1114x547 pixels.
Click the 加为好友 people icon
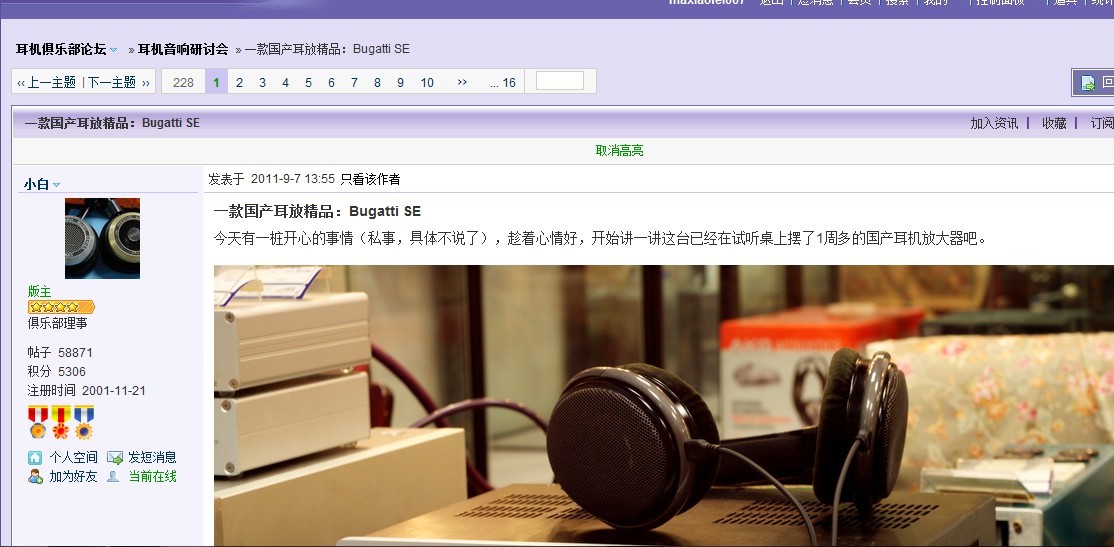35,477
